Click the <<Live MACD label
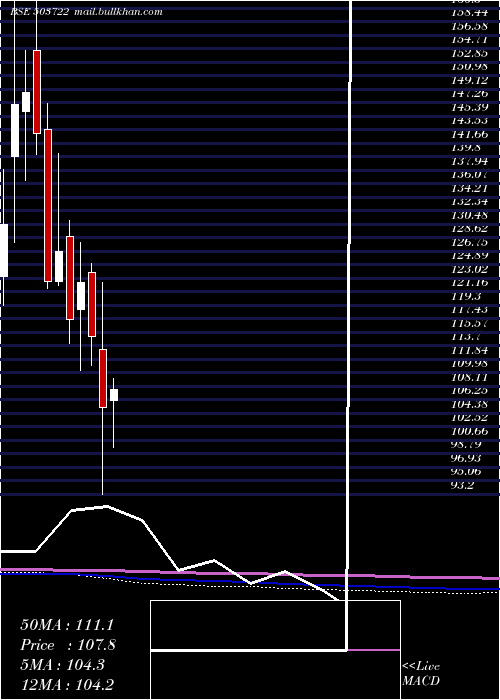Image resolution: width=500 pixels, height=700 pixels. click(421, 674)
